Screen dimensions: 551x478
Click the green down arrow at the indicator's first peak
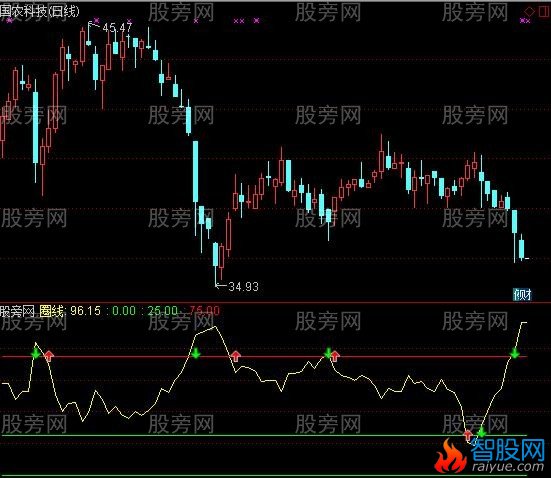click(x=35, y=353)
